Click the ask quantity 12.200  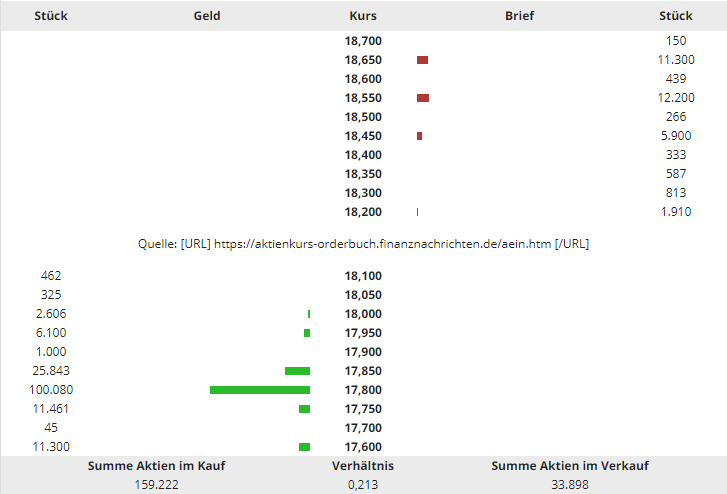[x=675, y=98]
